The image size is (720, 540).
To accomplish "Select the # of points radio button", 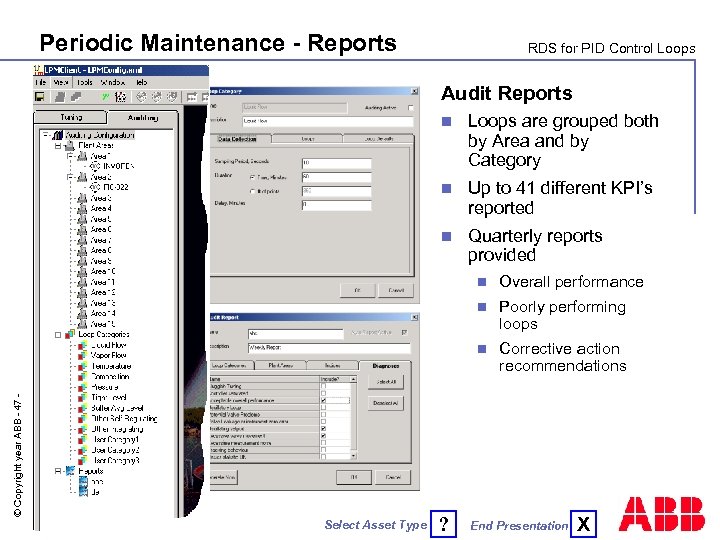I will pyautogui.click(x=253, y=191).
